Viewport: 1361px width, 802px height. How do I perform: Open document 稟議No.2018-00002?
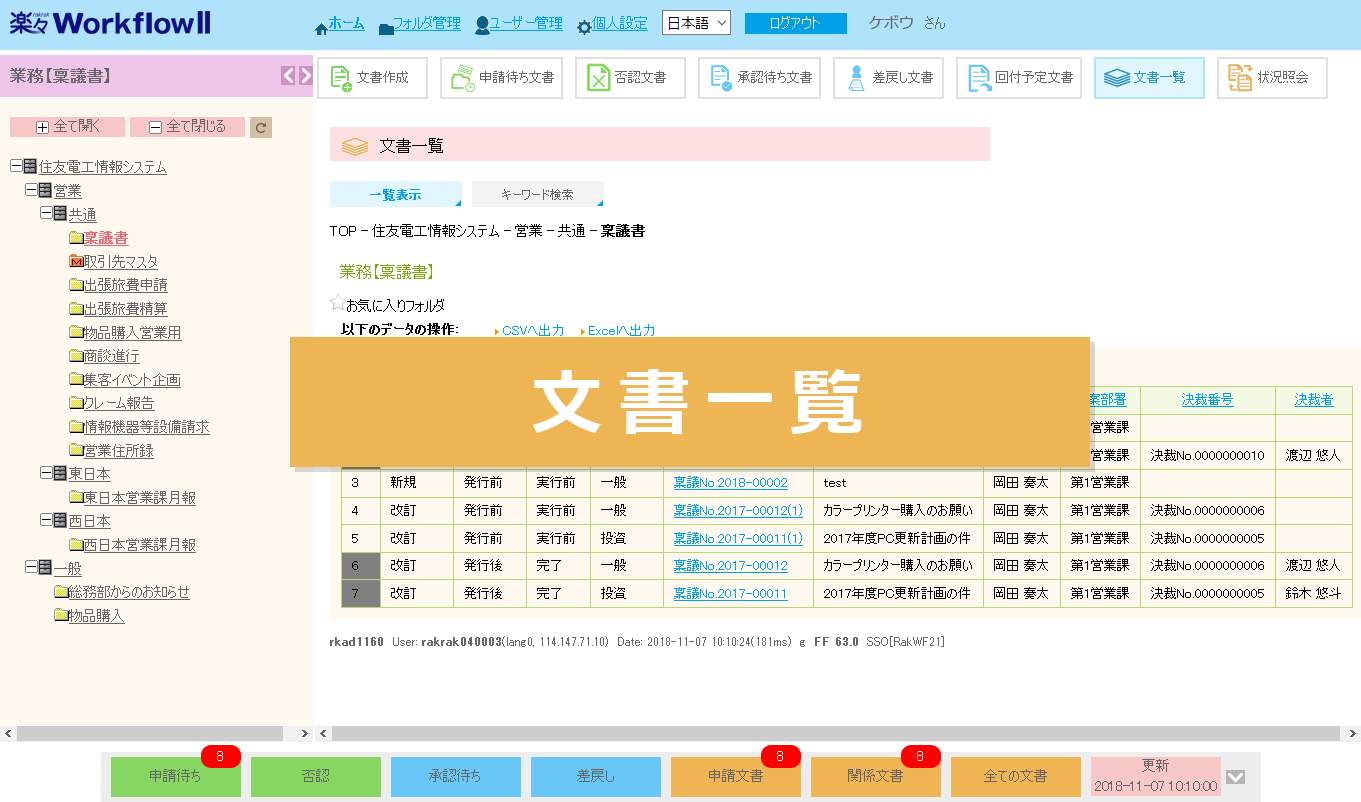tap(730, 482)
